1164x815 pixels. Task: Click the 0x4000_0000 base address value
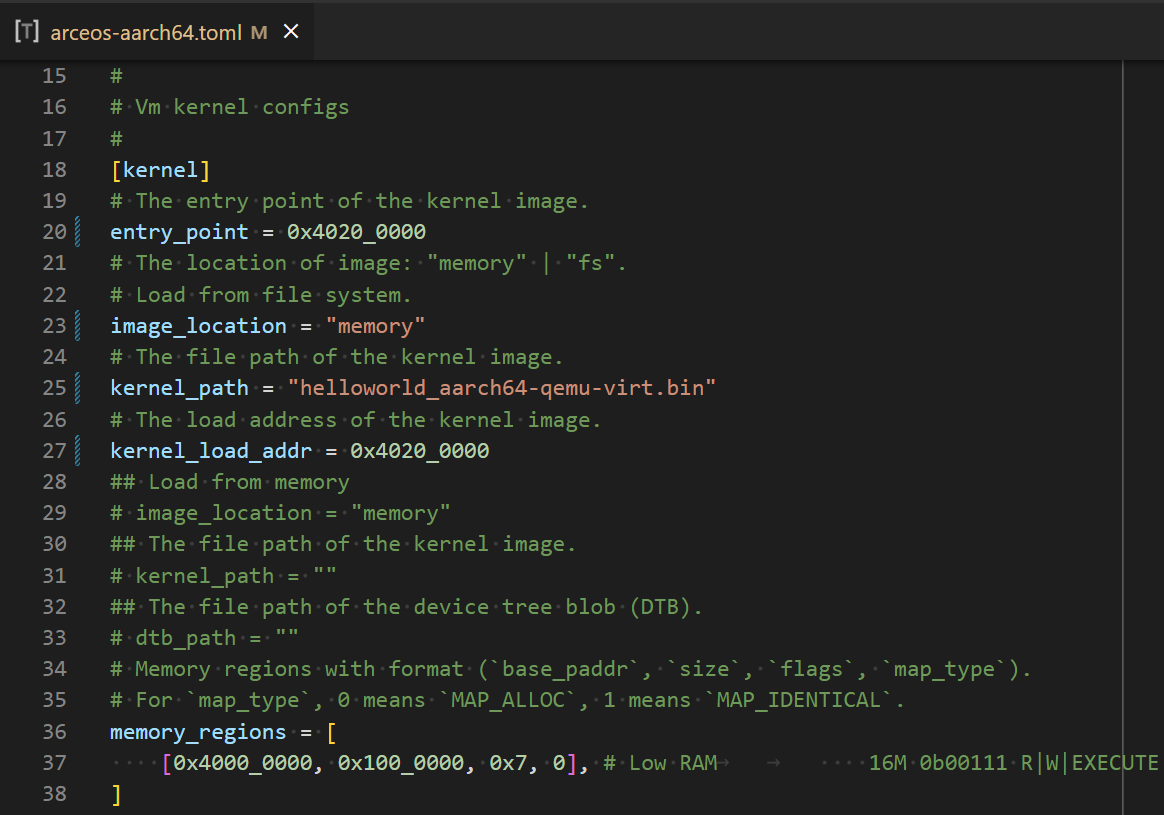[243, 763]
